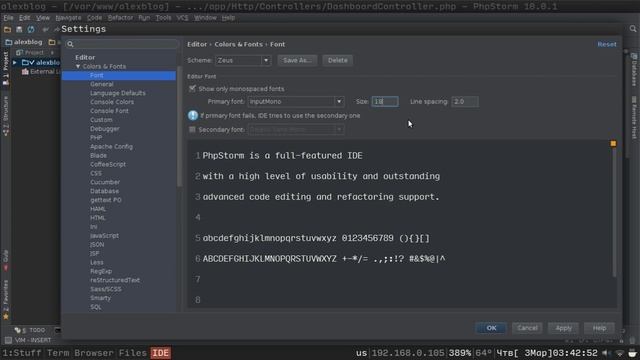The image size is (640, 360).
Task: Open the Tools menu
Action: 163,18
